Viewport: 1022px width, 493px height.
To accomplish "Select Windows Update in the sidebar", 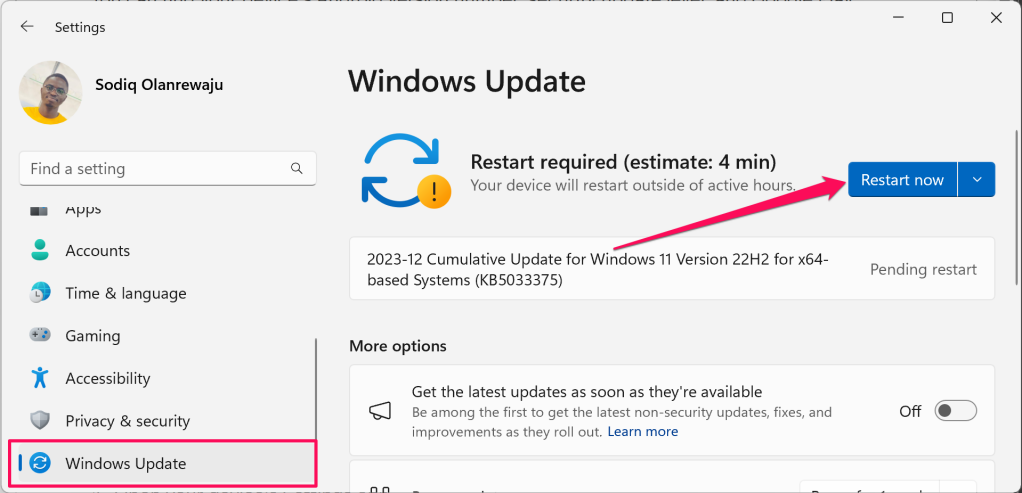I will [x=125, y=463].
